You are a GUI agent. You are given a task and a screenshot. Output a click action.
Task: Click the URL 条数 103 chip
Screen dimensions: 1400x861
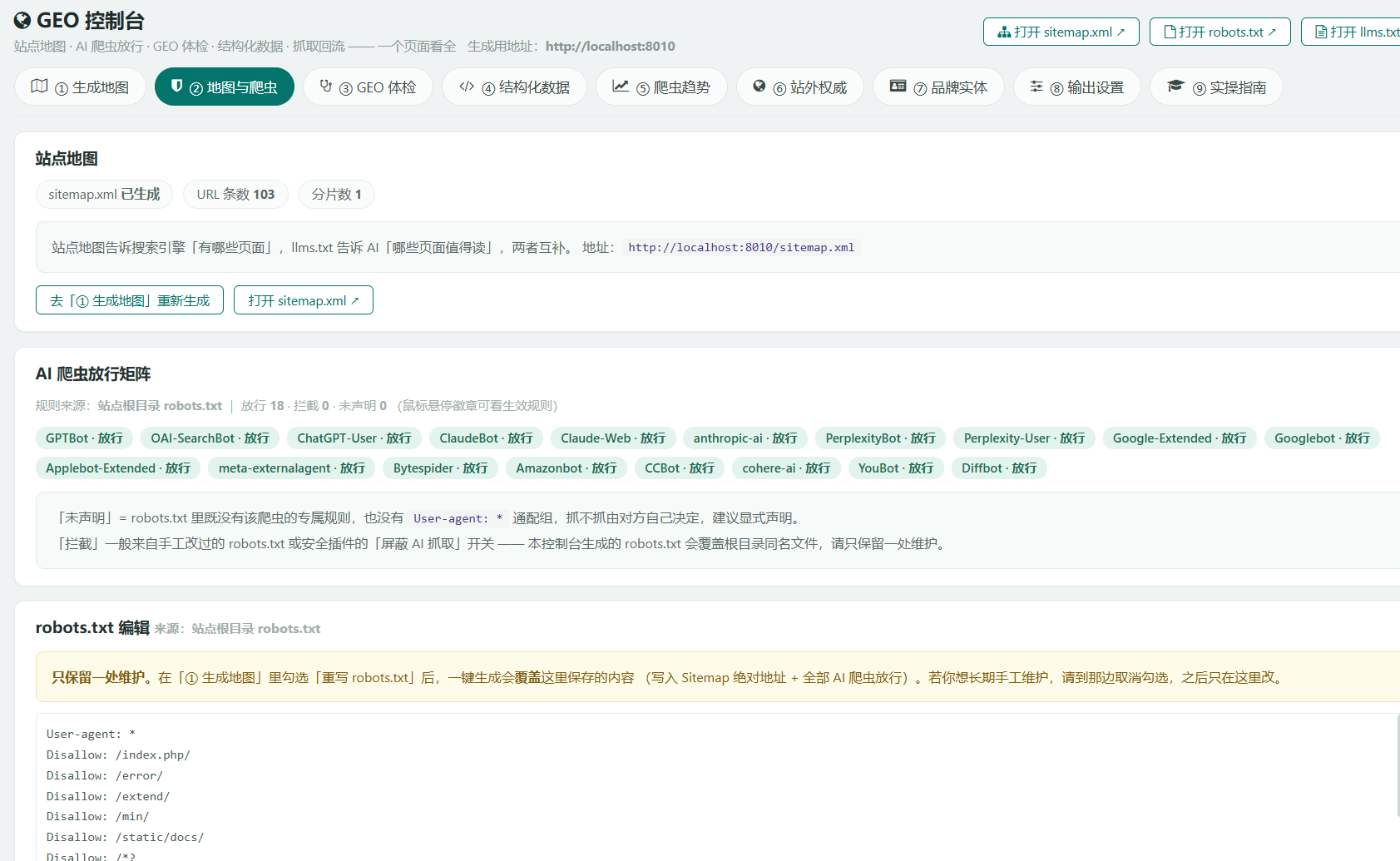(x=235, y=194)
